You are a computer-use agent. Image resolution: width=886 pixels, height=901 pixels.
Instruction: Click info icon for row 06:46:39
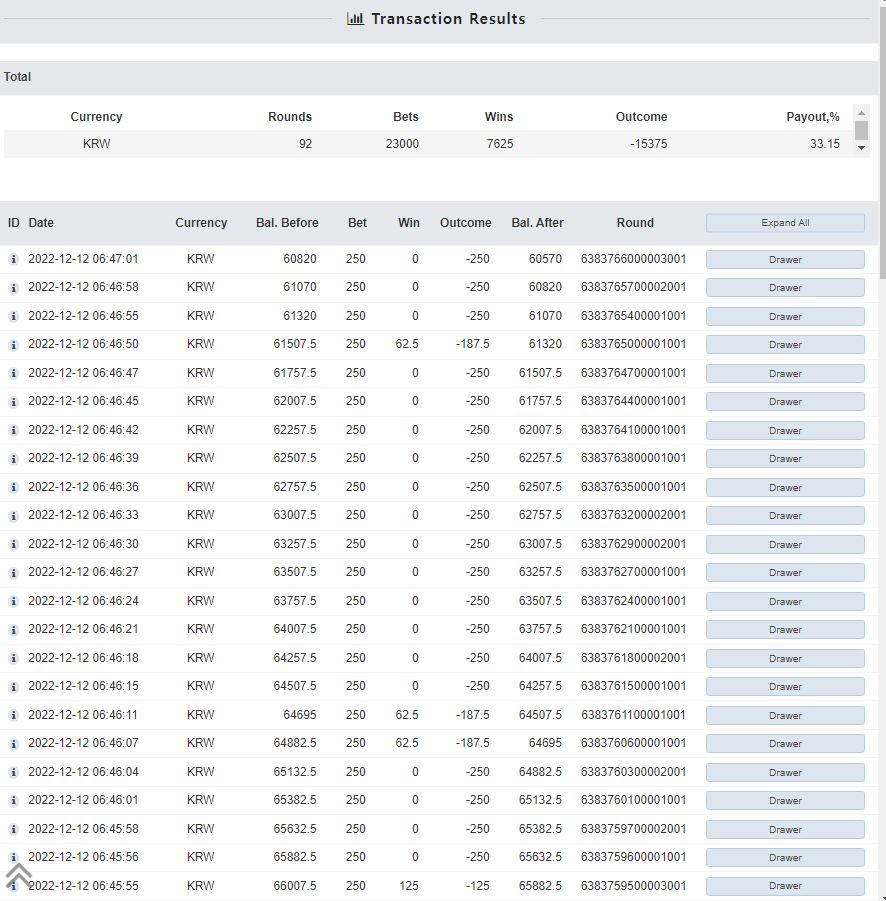14,459
